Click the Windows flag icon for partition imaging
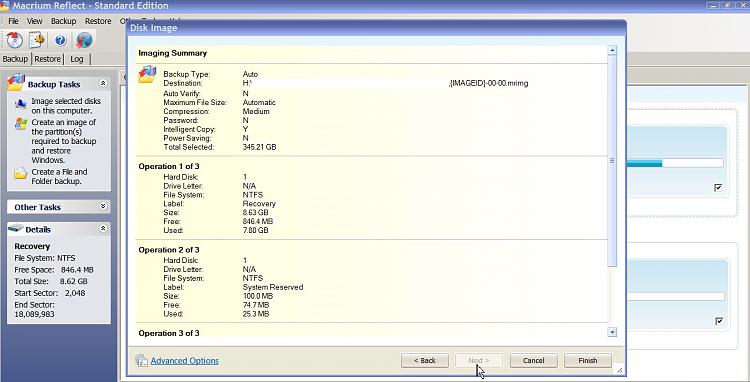This screenshot has width=750, height=382. click(21, 124)
